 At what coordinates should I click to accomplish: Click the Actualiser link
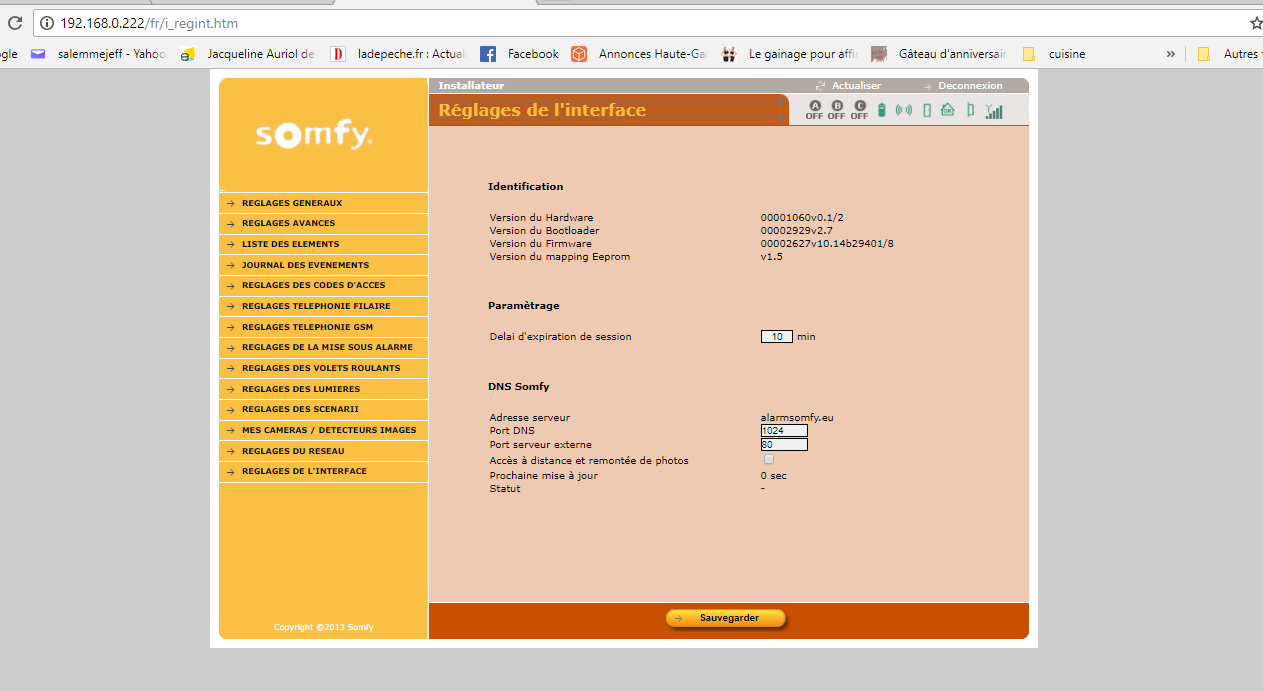point(856,86)
